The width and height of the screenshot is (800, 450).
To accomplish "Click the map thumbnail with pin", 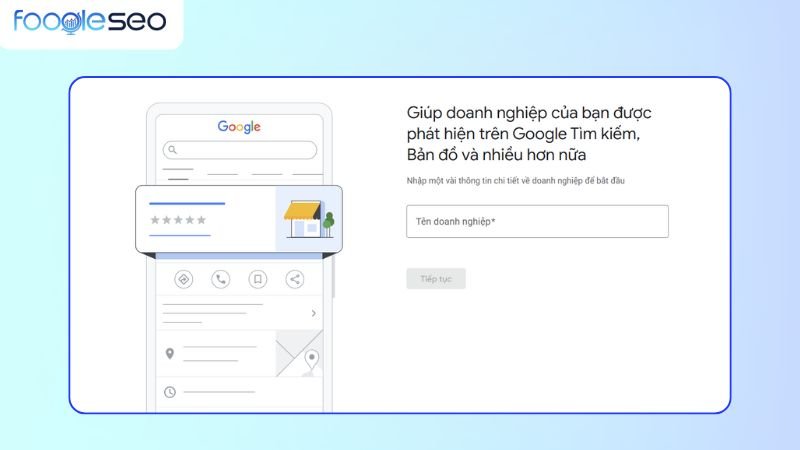I will point(299,354).
